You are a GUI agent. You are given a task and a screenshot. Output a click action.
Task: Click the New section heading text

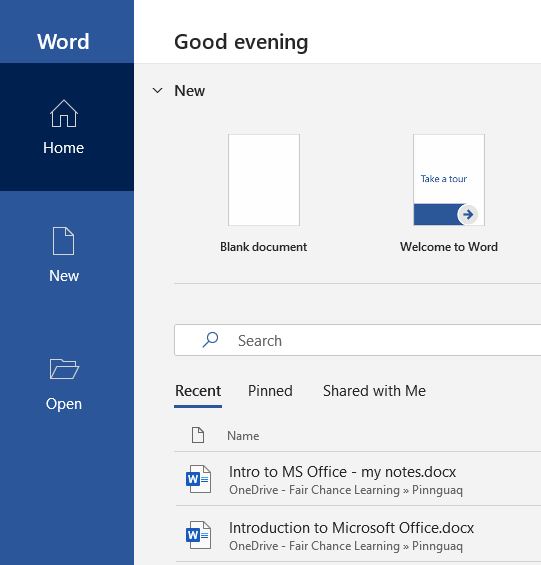click(x=190, y=90)
